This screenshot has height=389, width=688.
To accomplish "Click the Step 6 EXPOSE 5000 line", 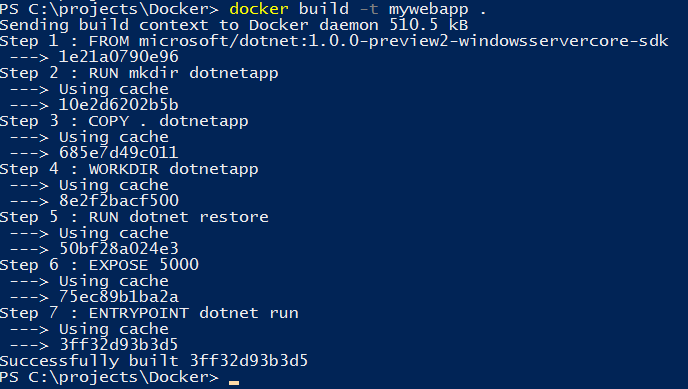I will click(99, 265).
